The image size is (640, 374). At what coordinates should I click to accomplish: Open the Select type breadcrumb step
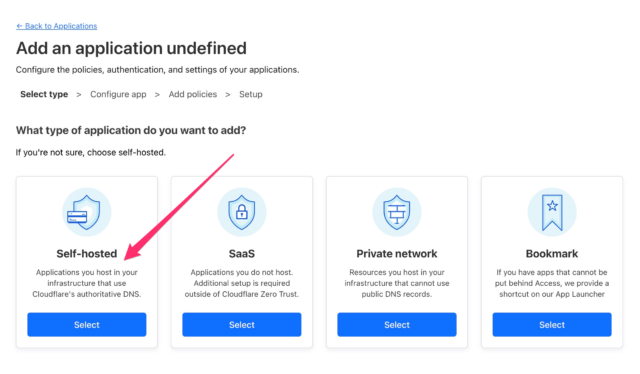pyautogui.click(x=44, y=94)
